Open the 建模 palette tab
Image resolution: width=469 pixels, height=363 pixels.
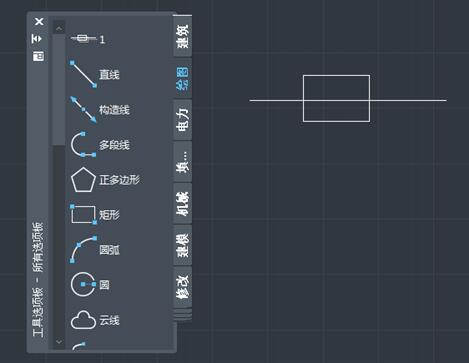click(183, 245)
